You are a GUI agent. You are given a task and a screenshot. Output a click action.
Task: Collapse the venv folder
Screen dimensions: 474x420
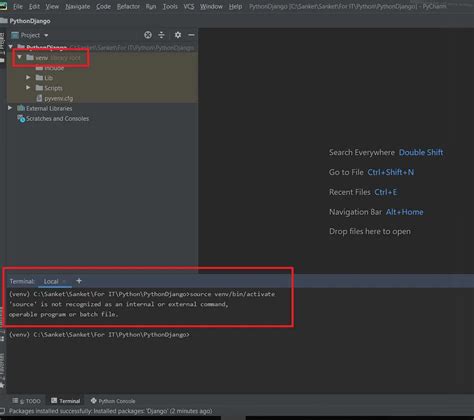click(20, 57)
